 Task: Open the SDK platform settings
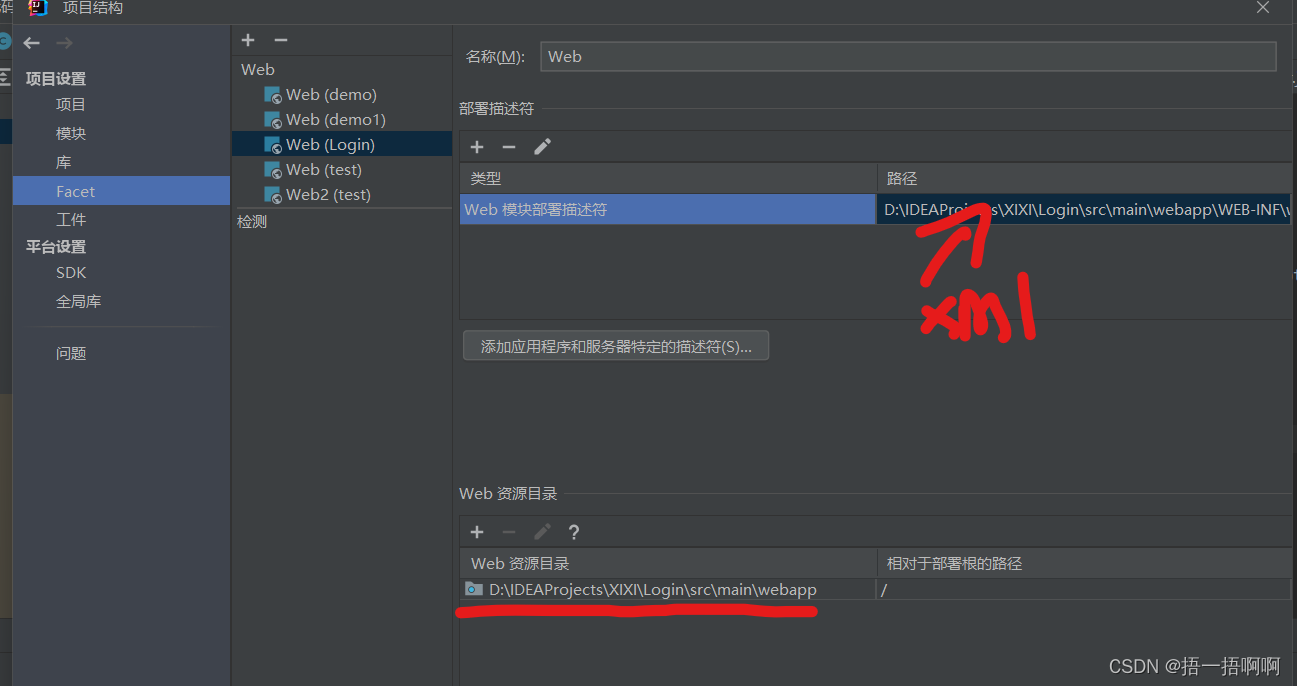[71, 272]
